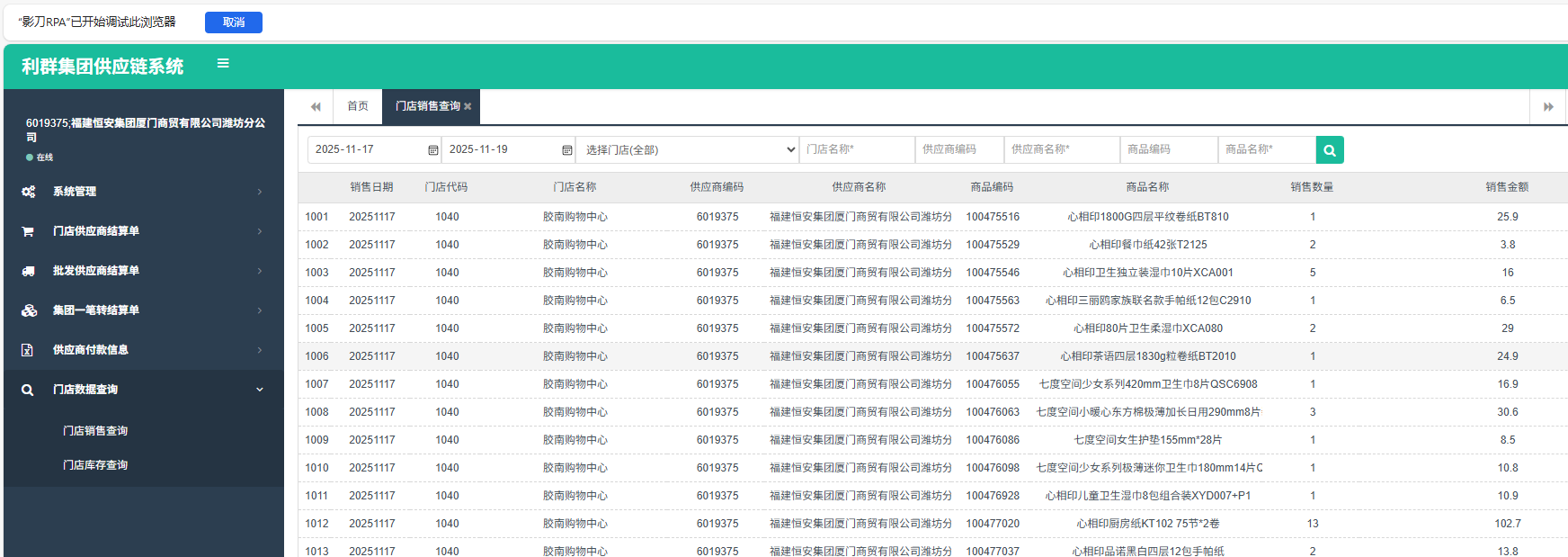Click the 商品名称* input field
Viewport: 1568px width, 557px height.
click(1267, 150)
